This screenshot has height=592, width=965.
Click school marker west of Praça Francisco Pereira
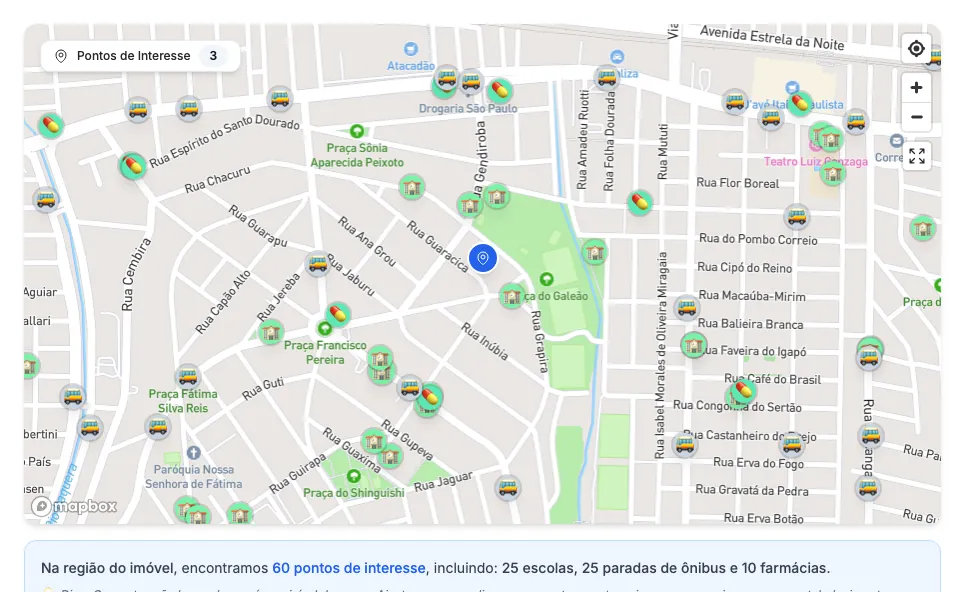[270, 332]
